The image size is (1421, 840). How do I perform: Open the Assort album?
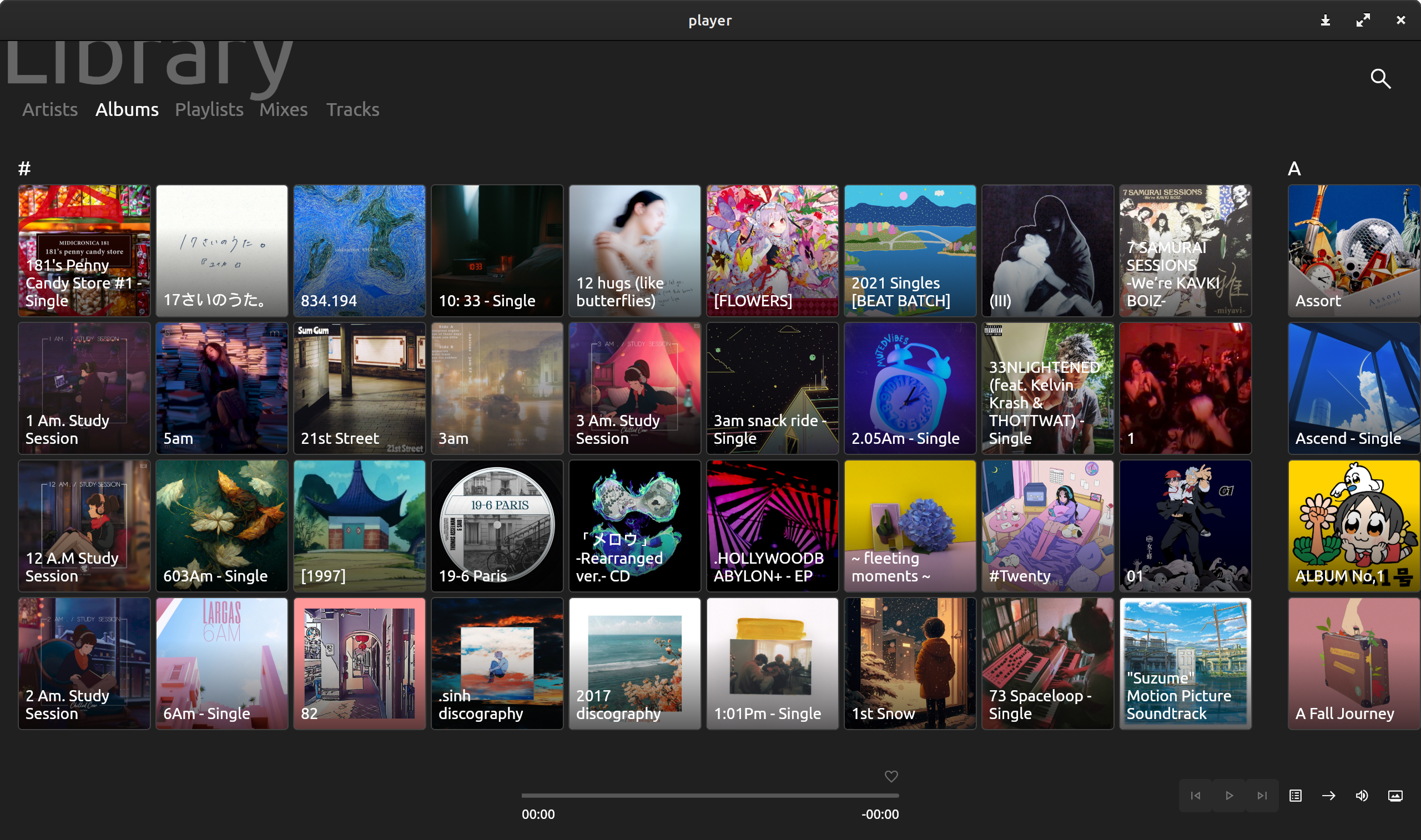pos(1354,251)
